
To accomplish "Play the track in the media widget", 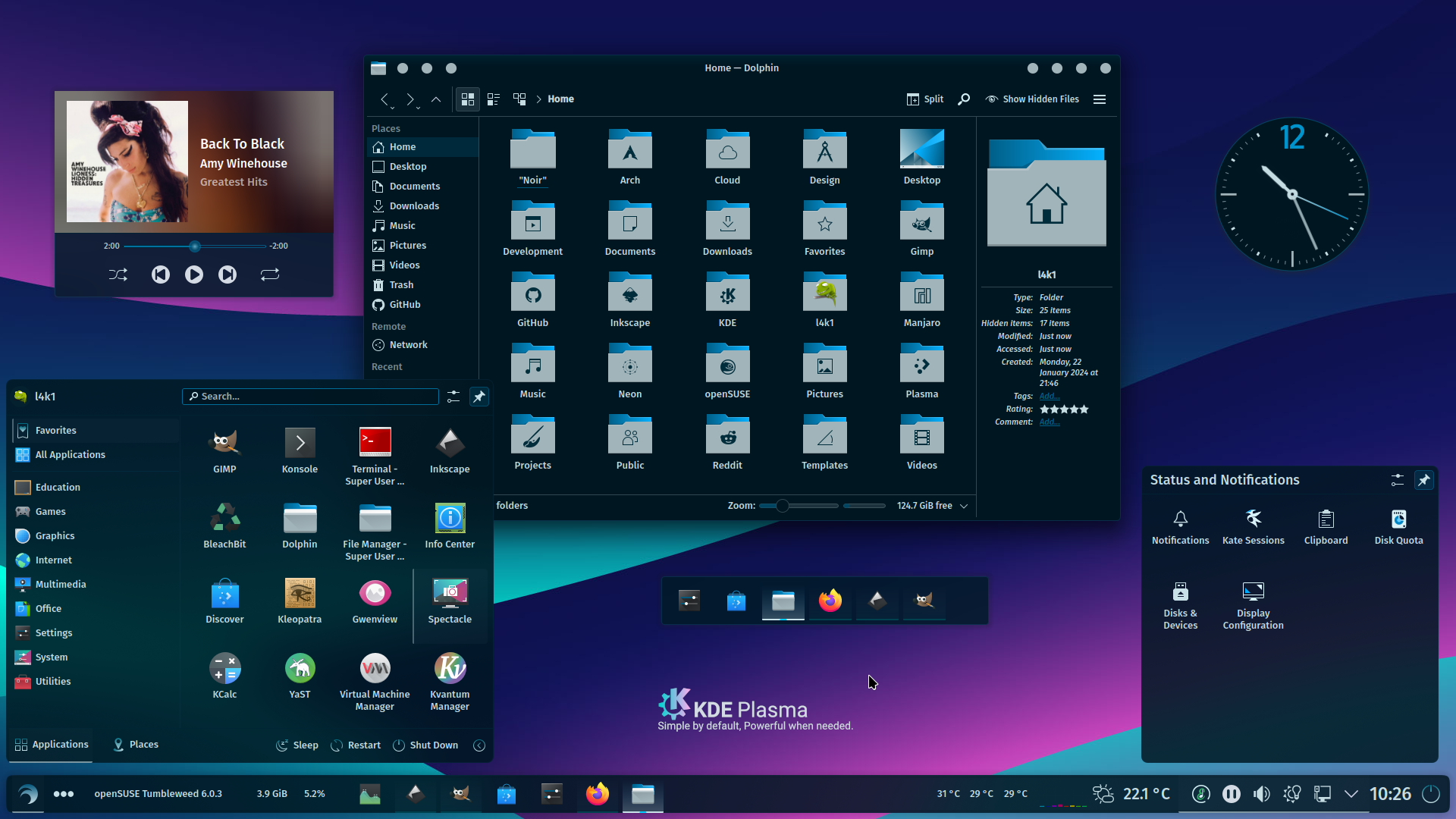I will (194, 275).
